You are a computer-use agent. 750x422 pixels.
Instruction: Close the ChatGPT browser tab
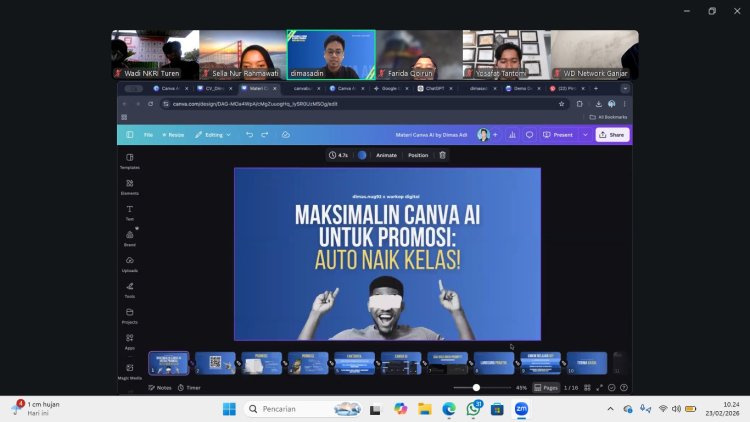coord(451,89)
